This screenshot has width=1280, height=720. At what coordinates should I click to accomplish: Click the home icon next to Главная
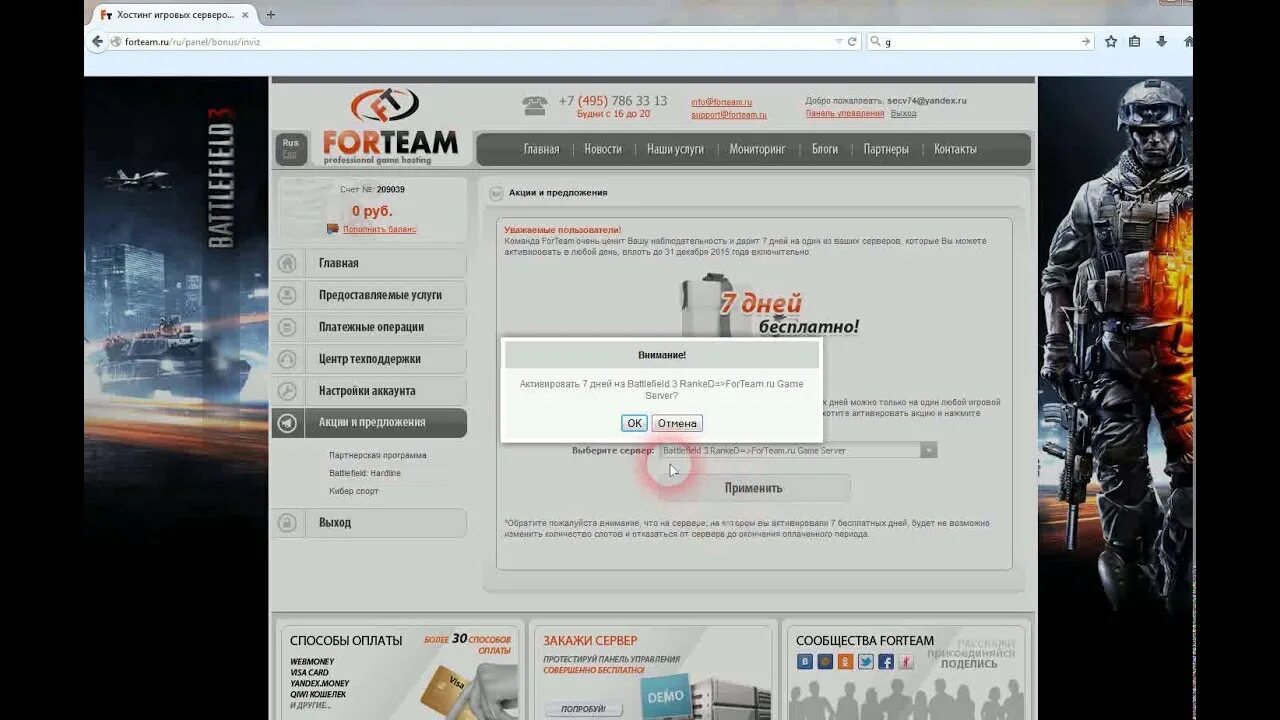(x=287, y=263)
